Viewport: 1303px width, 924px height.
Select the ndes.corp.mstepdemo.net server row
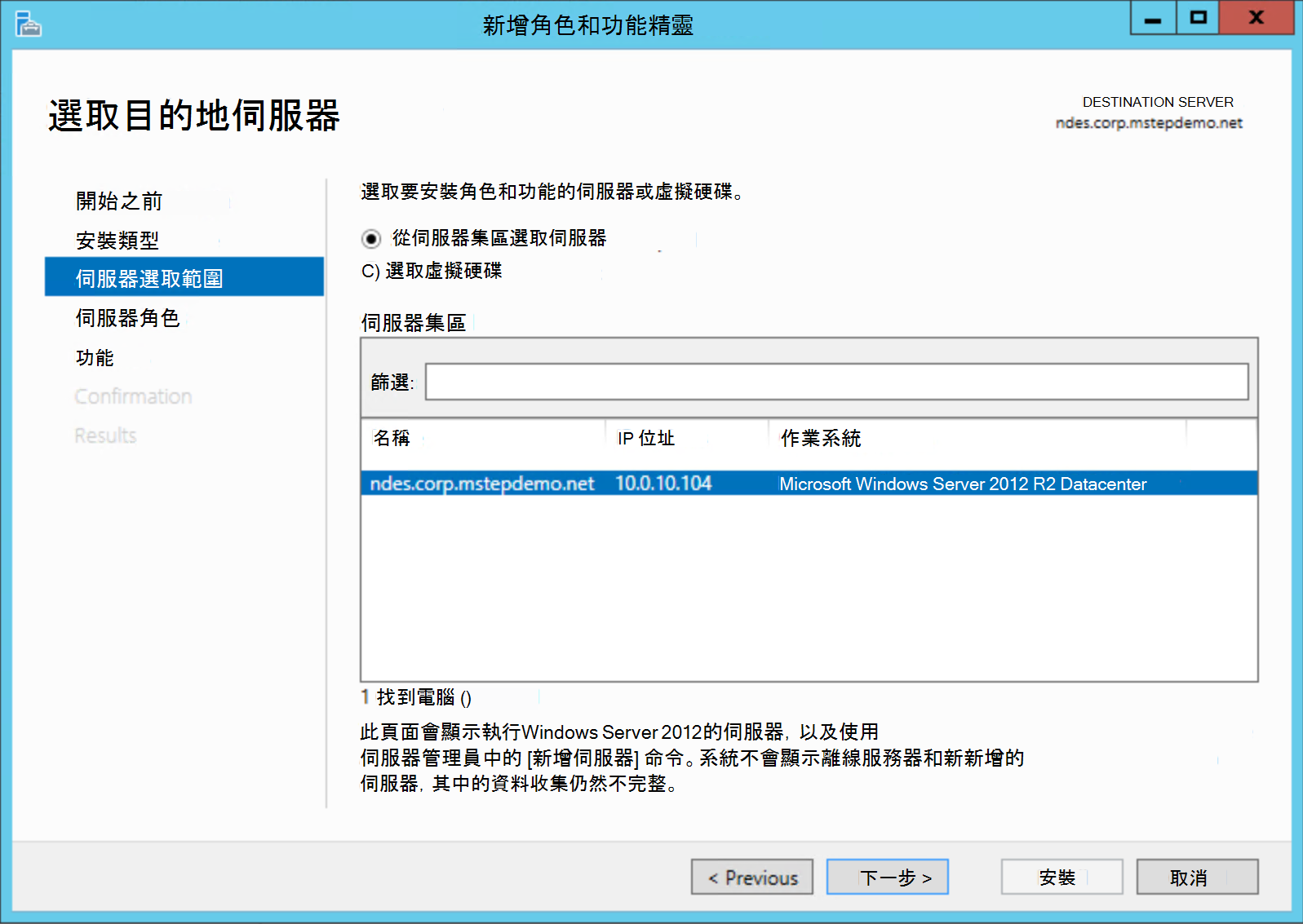809,484
